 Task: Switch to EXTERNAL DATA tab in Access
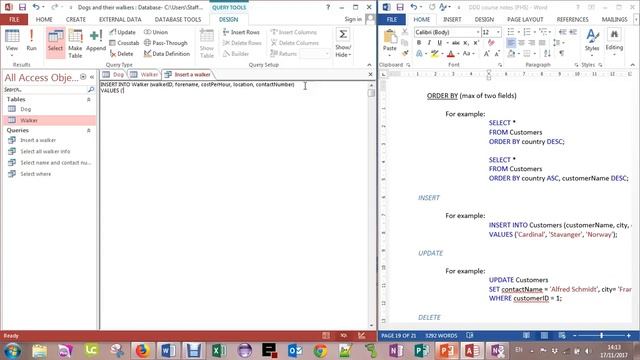[x=120, y=19]
